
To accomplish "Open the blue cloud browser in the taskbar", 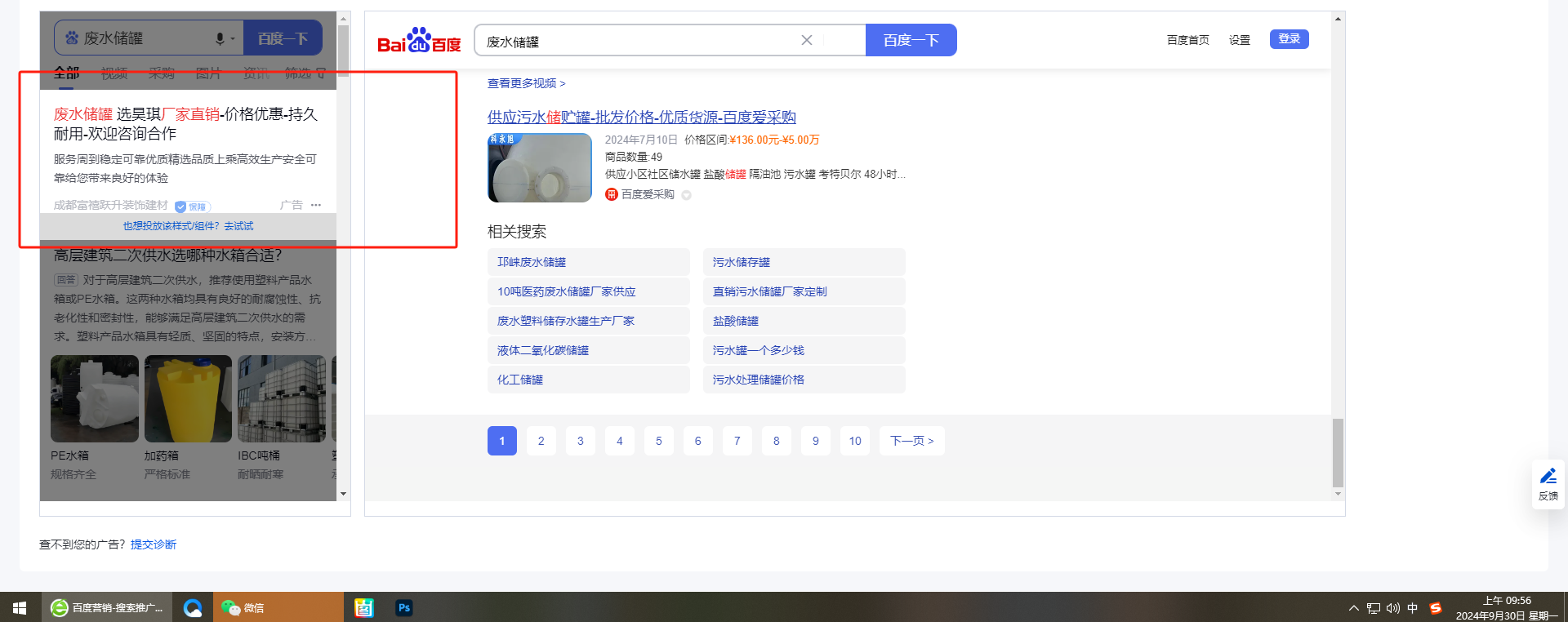I will pos(193,607).
